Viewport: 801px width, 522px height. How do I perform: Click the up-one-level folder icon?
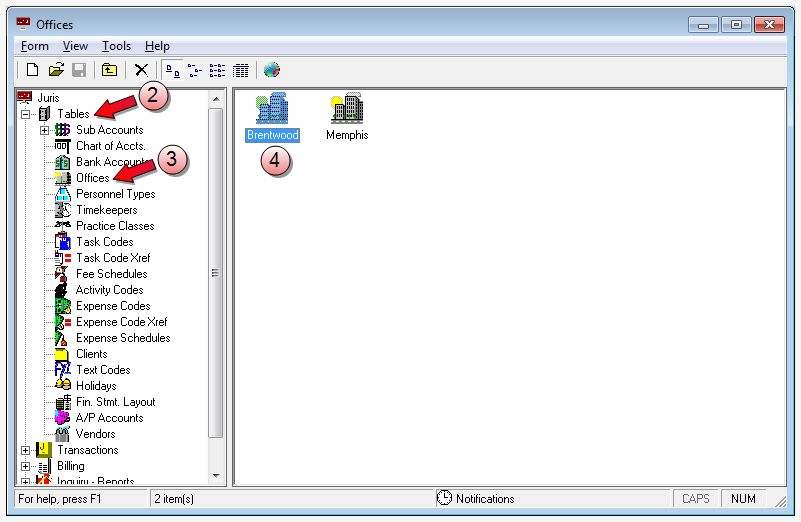coord(109,70)
